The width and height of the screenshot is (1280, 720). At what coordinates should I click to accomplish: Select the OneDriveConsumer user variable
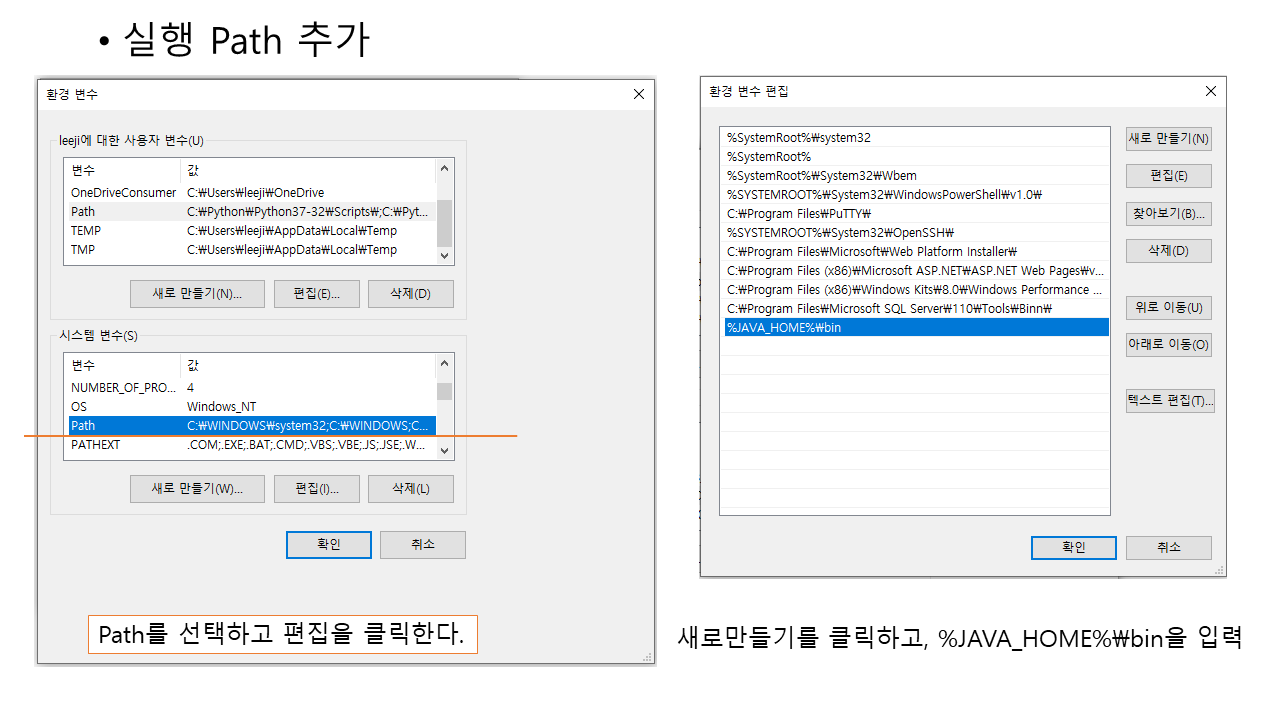click(251, 193)
